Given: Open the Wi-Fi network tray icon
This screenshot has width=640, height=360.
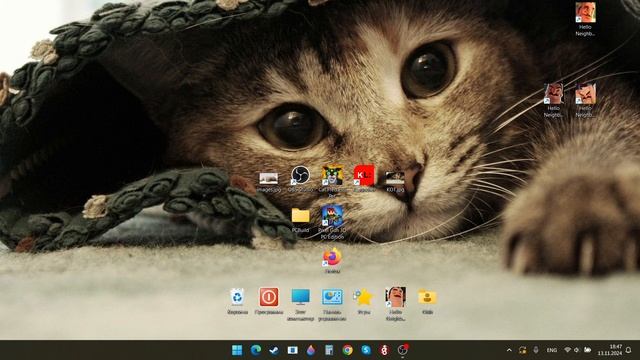Looking at the screenshot, I should pos(567,350).
